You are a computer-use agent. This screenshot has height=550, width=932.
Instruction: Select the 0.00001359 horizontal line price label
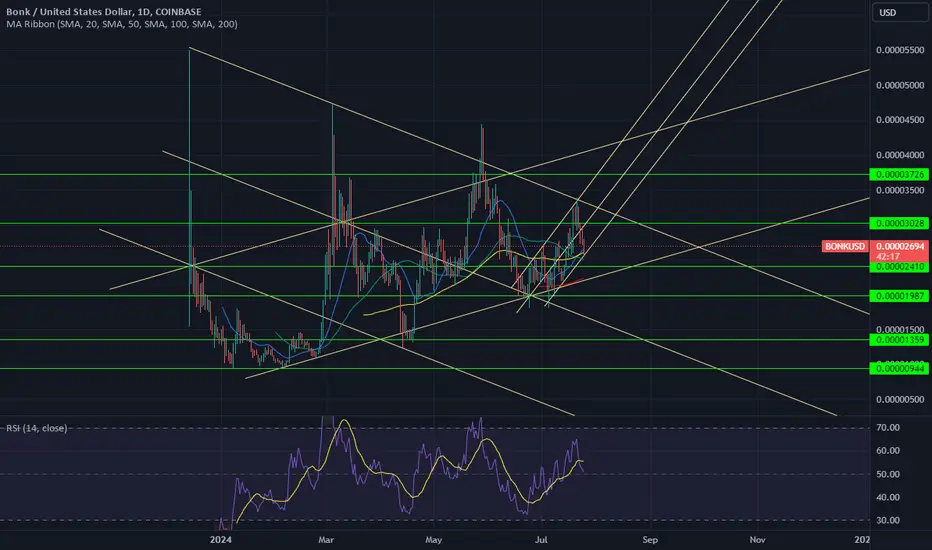(x=899, y=340)
